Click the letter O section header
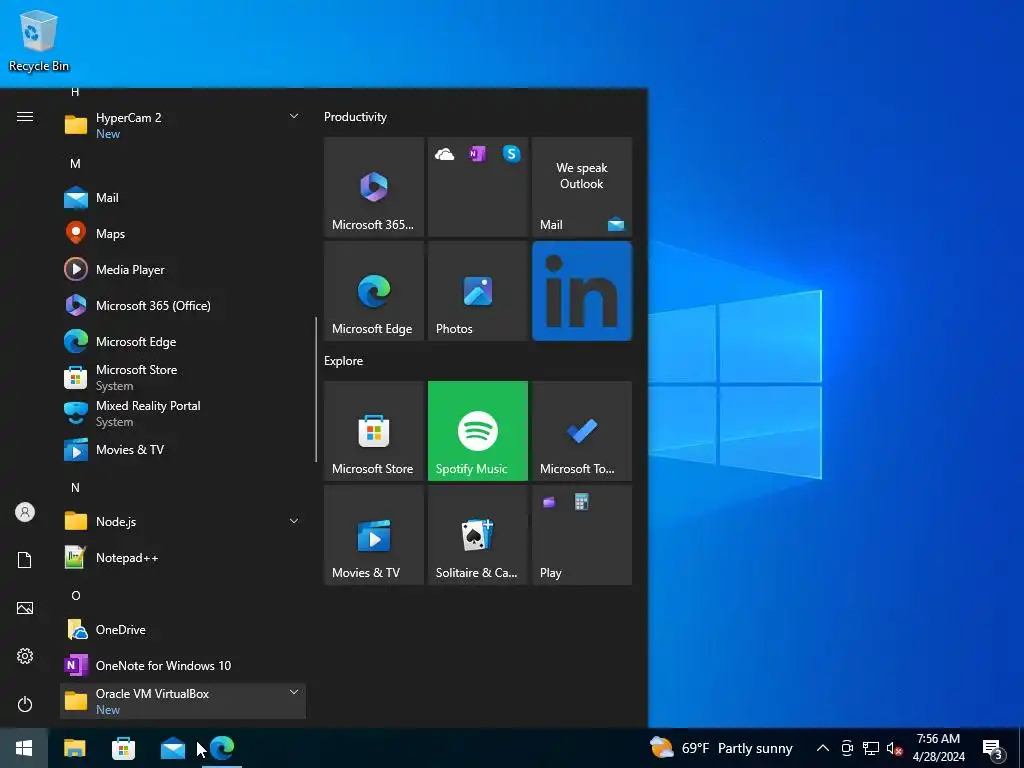 pyautogui.click(x=76, y=596)
